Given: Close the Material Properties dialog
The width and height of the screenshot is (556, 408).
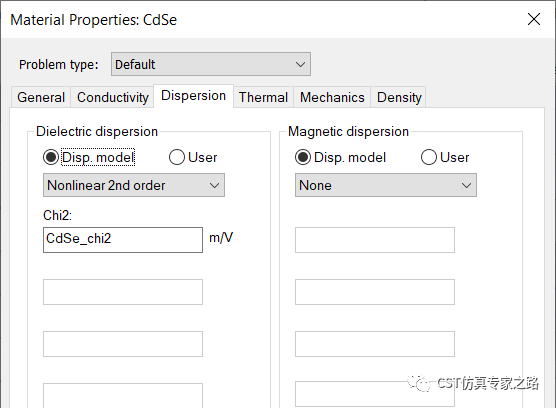Looking at the screenshot, I should [x=534, y=19].
